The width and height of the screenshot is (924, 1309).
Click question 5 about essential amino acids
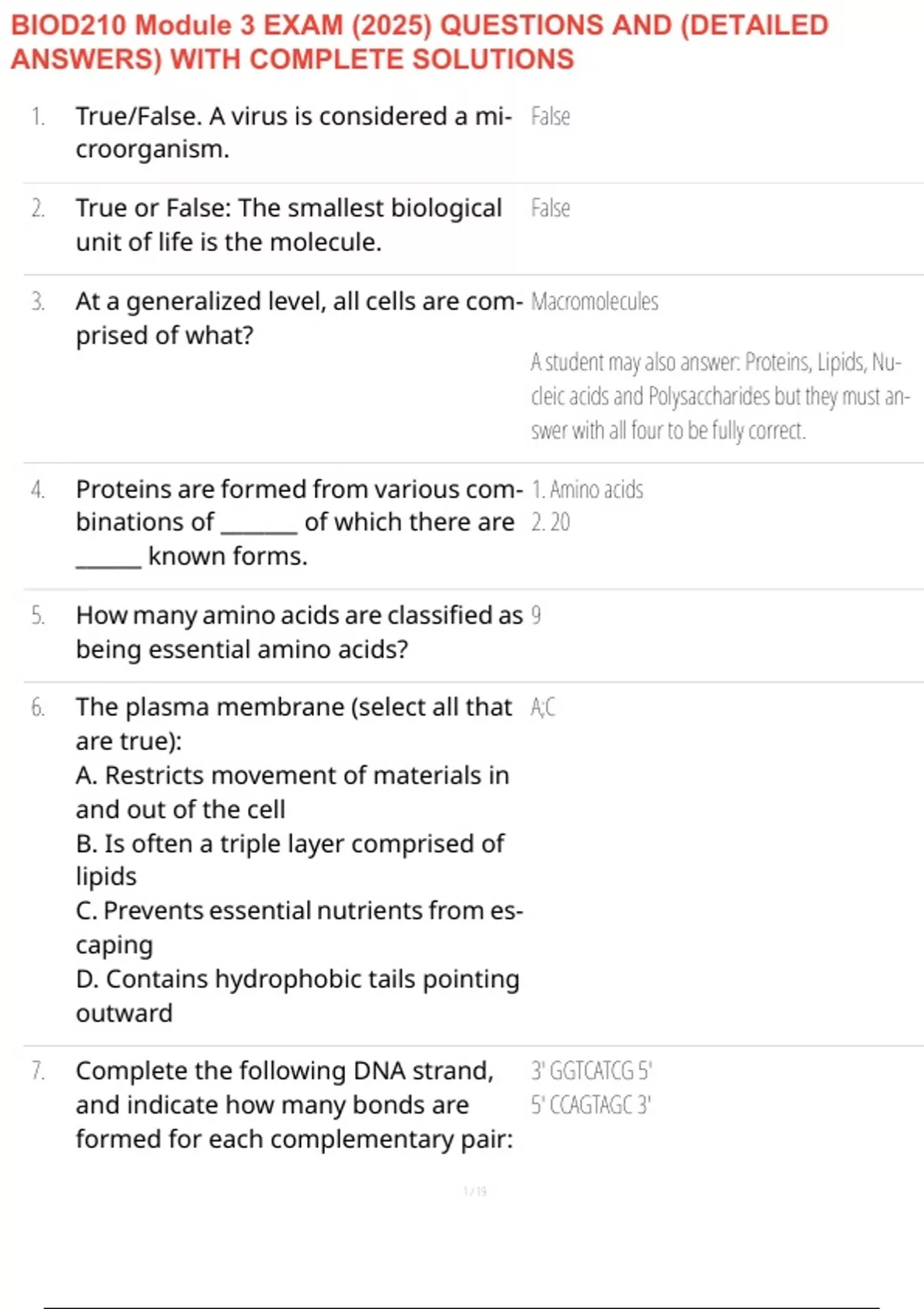click(x=299, y=632)
